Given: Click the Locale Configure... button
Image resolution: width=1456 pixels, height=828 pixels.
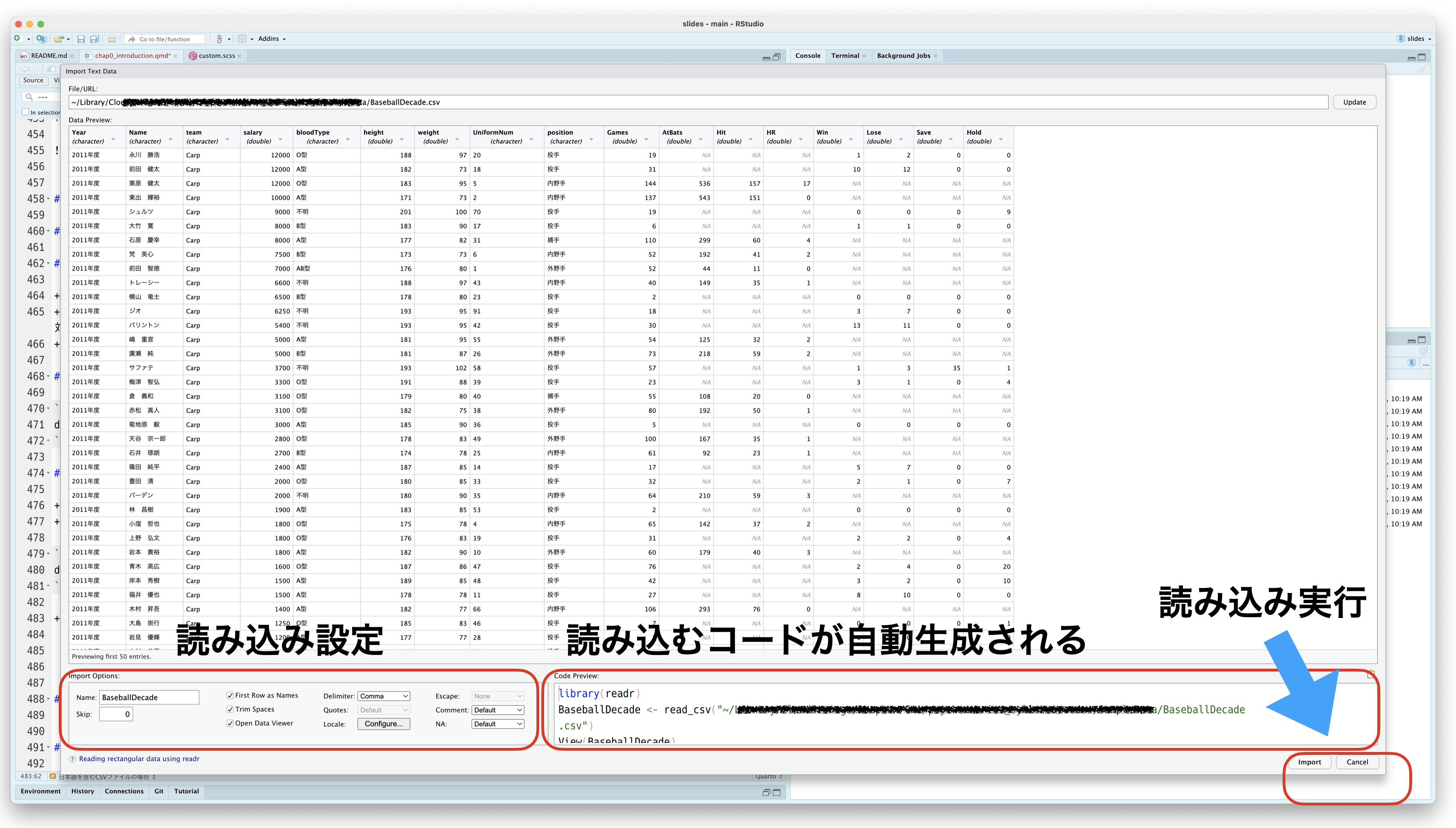Looking at the screenshot, I should coord(384,724).
